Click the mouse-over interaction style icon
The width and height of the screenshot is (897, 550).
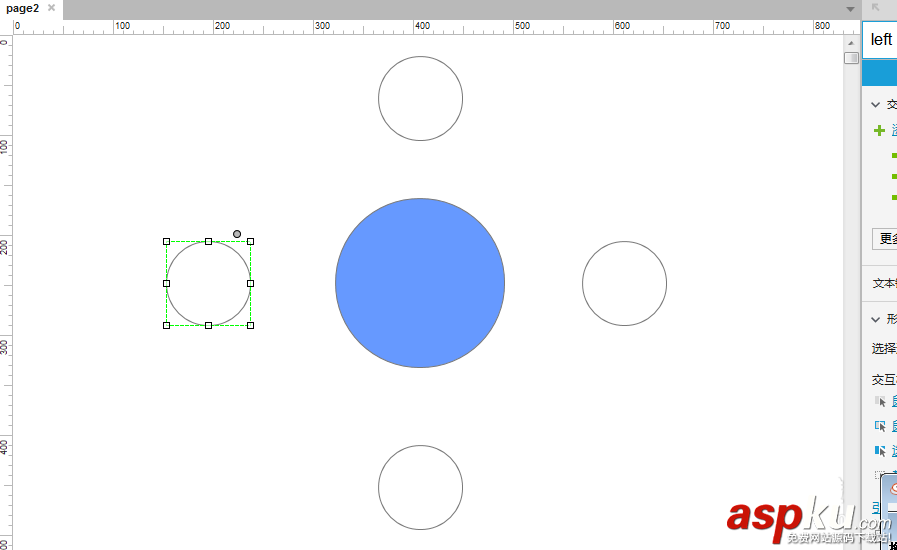point(880,402)
